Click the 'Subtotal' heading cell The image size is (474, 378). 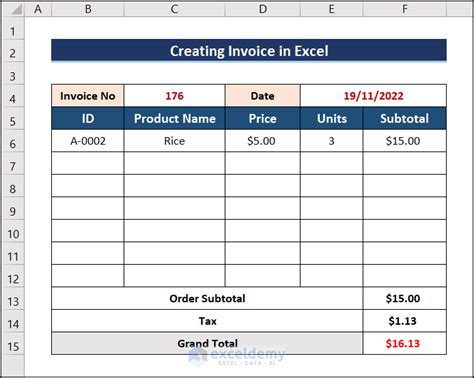(405, 118)
